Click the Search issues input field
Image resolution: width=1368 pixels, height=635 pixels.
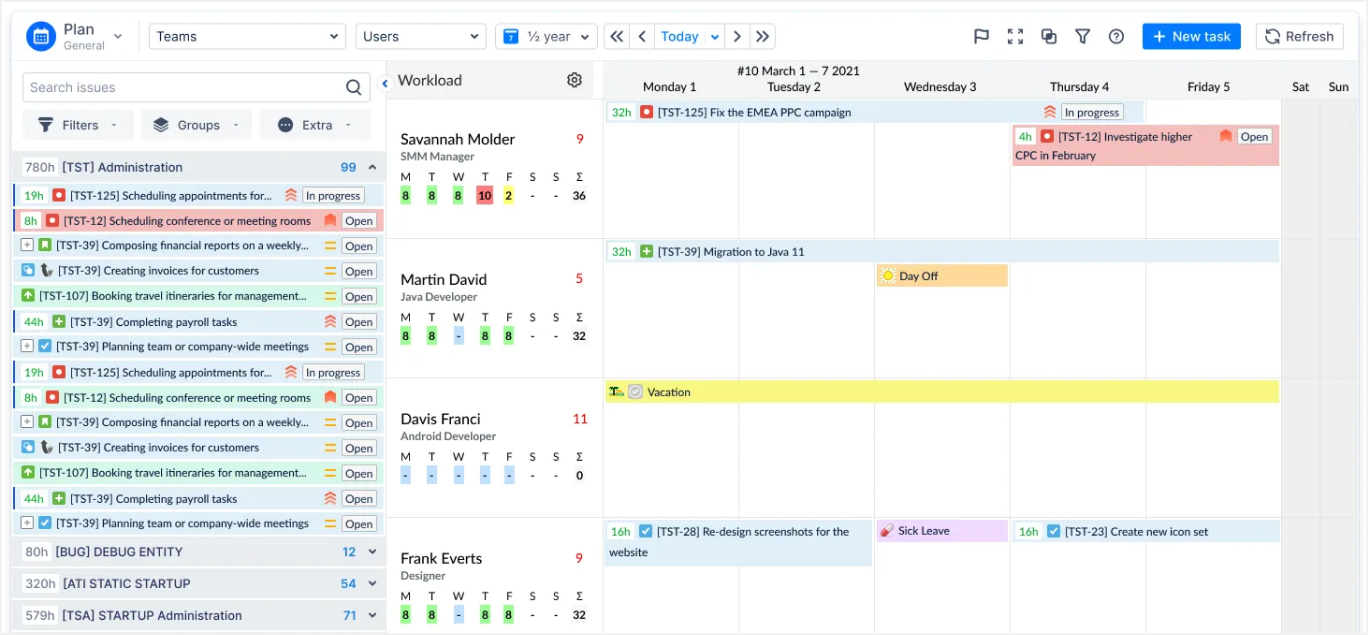pos(180,88)
